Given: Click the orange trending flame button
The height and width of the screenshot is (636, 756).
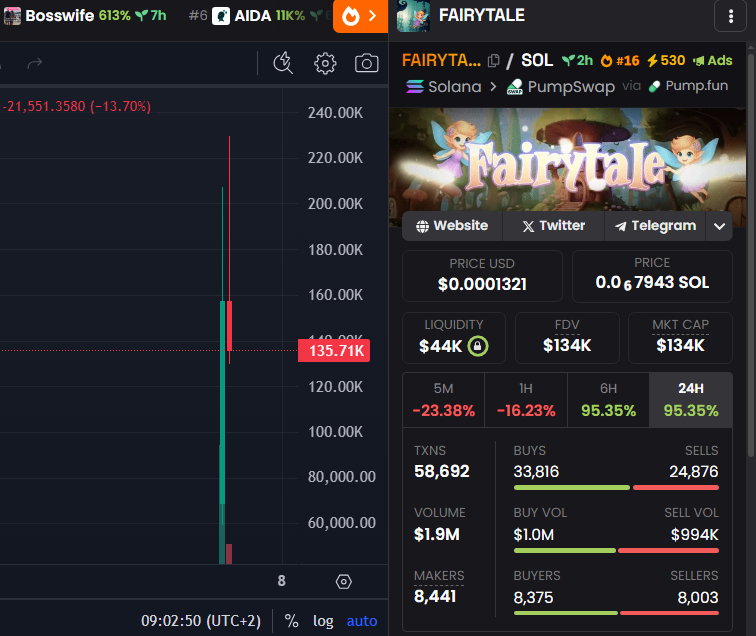Looking at the screenshot, I should pyautogui.click(x=360, y=16).
